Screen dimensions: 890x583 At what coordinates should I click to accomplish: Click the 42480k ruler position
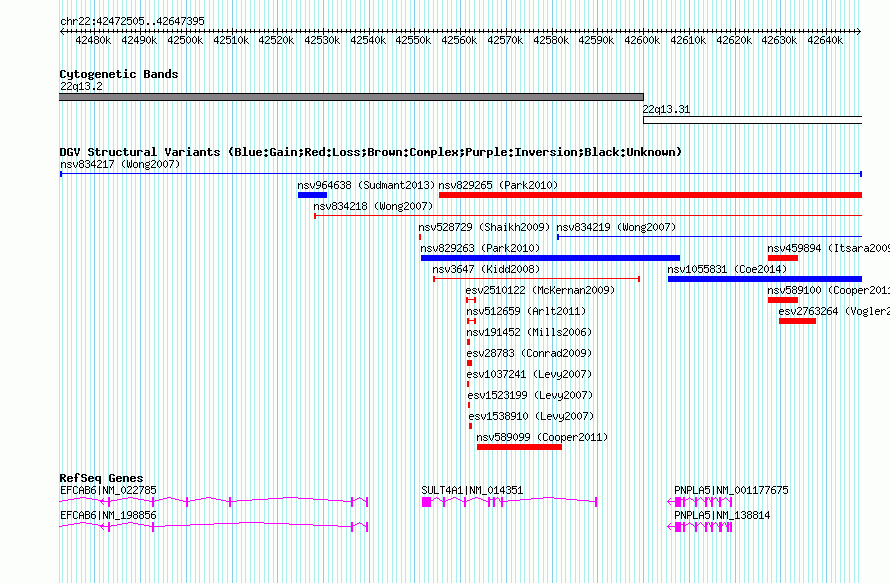pos(93,40)
